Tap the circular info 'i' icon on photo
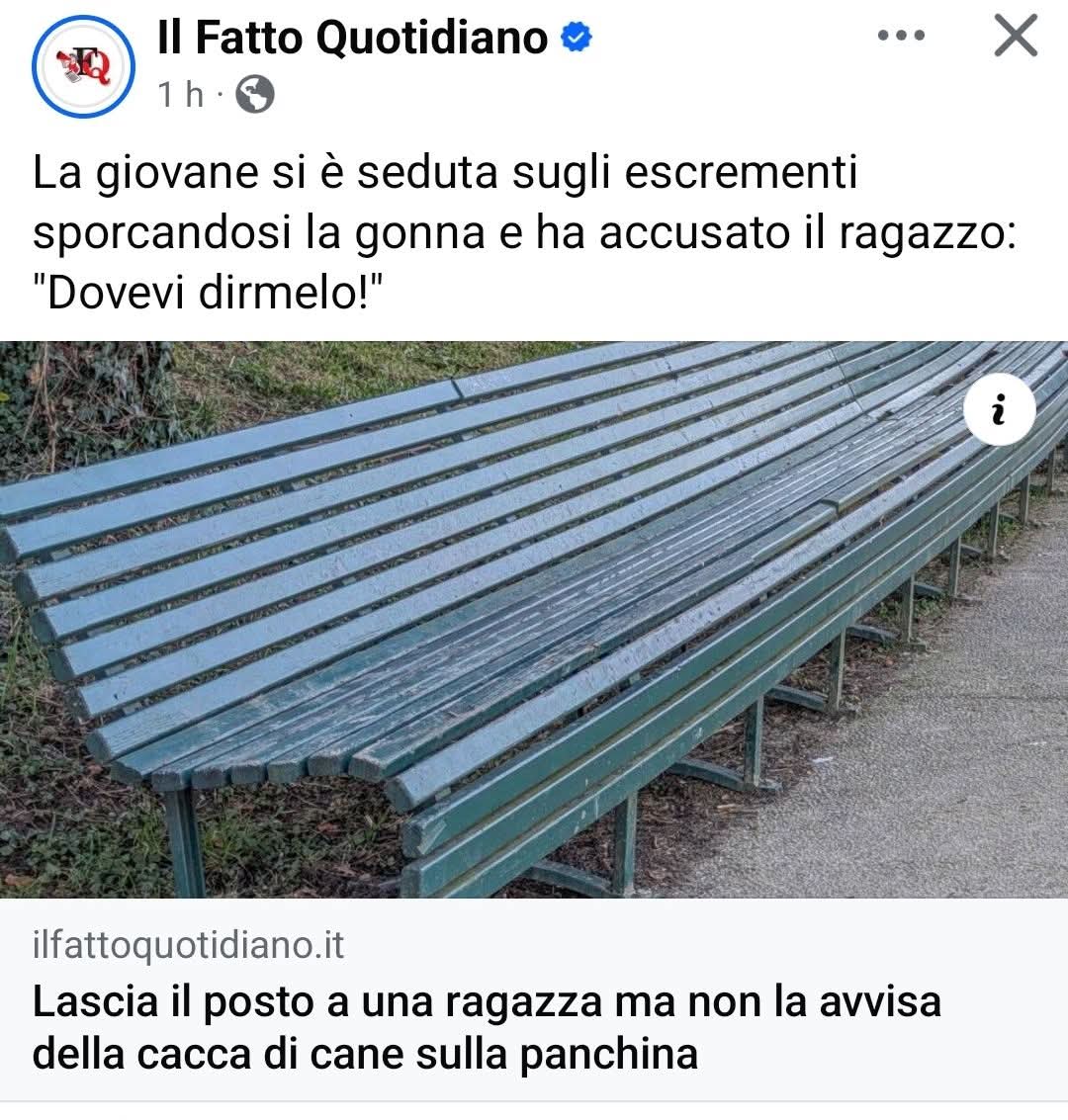Viewport: 1068px width, 1120px height. [999, 409]
